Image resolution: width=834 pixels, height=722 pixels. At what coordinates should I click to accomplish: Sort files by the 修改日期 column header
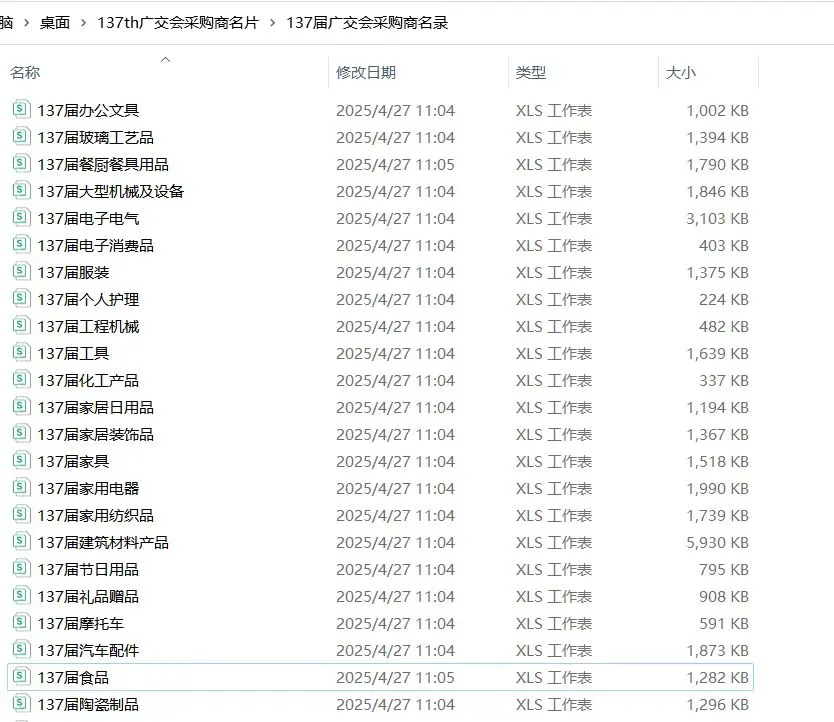click(x=366, y=72)
